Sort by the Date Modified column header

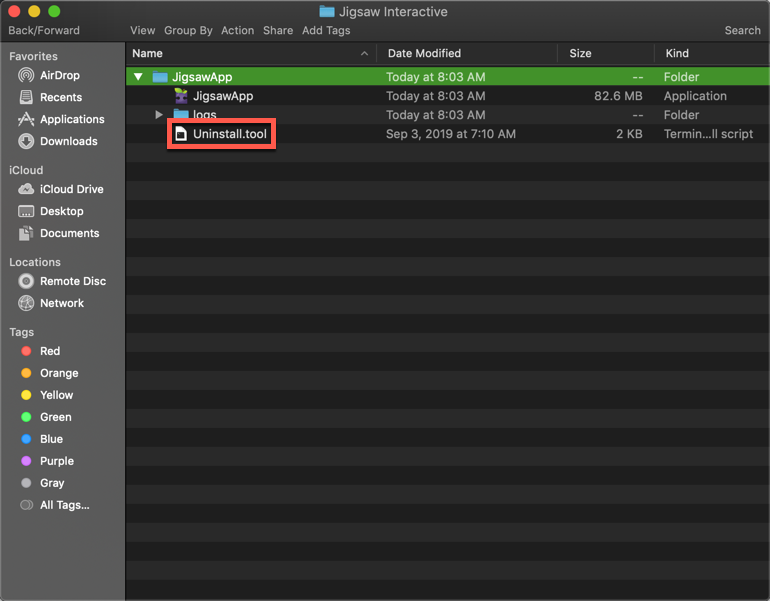point(424,53)
